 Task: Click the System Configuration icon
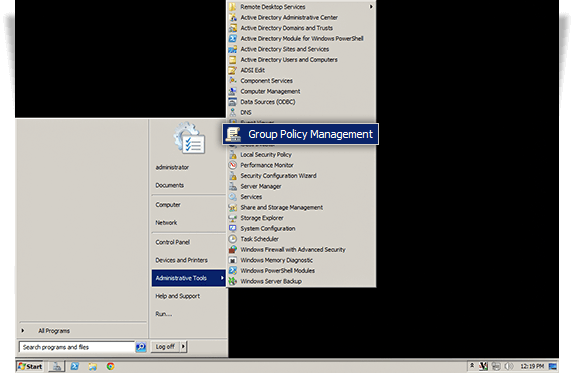click(x=232, y=228)
